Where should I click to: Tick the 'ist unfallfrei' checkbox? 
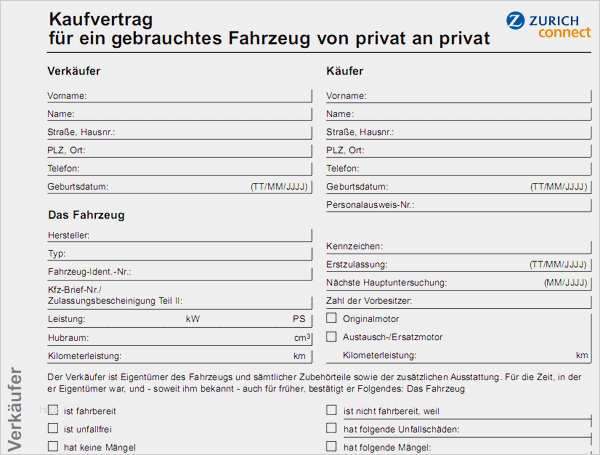click(53, 428)
